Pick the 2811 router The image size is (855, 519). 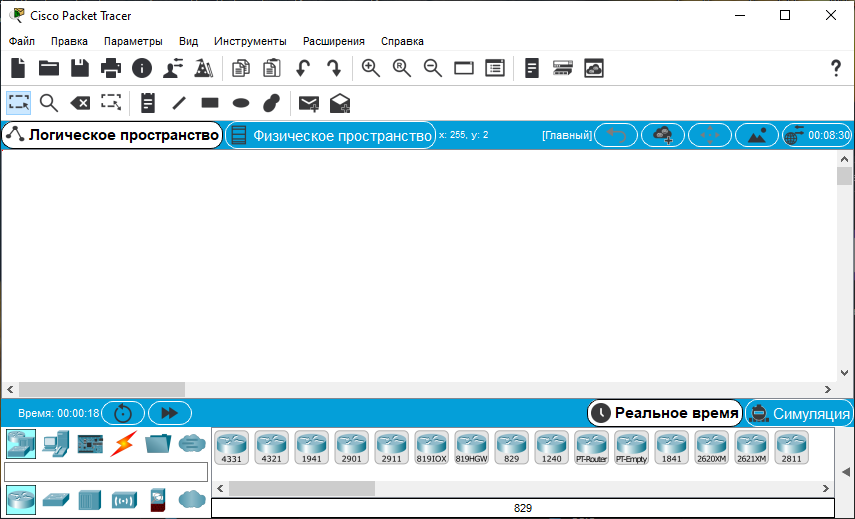point(791,448)
